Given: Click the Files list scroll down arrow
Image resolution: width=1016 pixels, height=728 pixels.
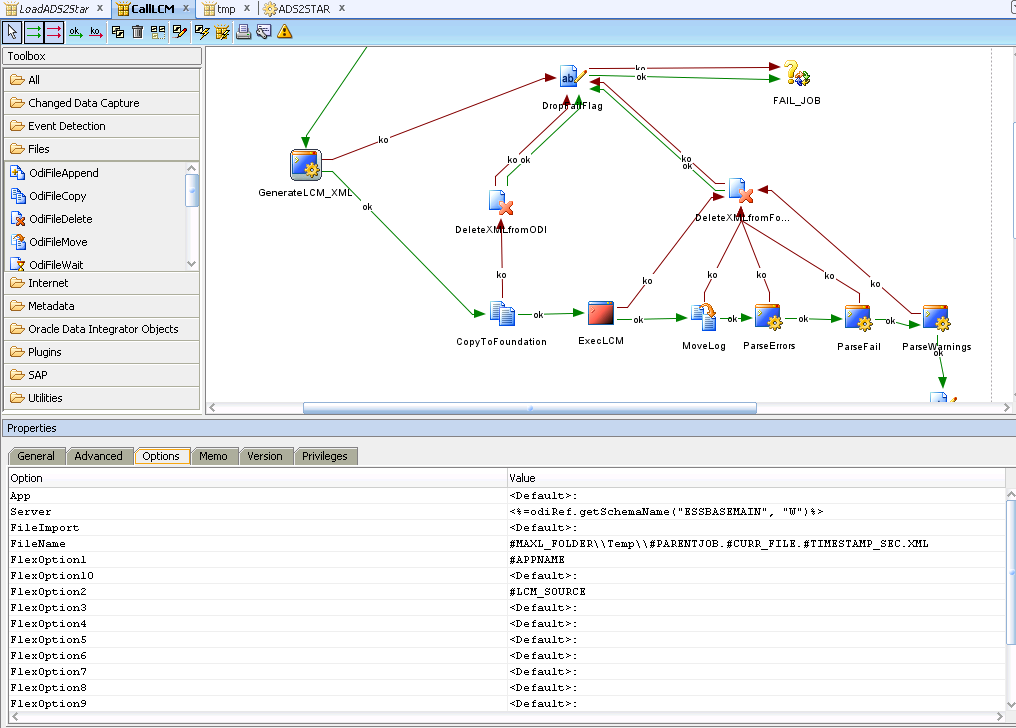Looking at the screenshot, I should pos(191,264).
